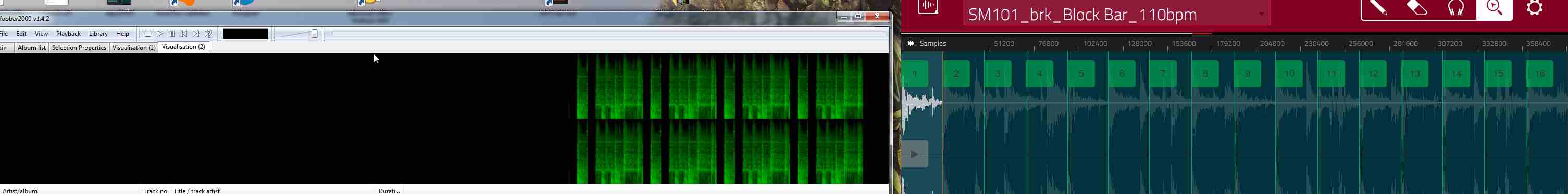The height and width of the screenshot is (194, 1568).
Task: Open the Edit menu in foobar2000
Action: click(x=21, y=34)
